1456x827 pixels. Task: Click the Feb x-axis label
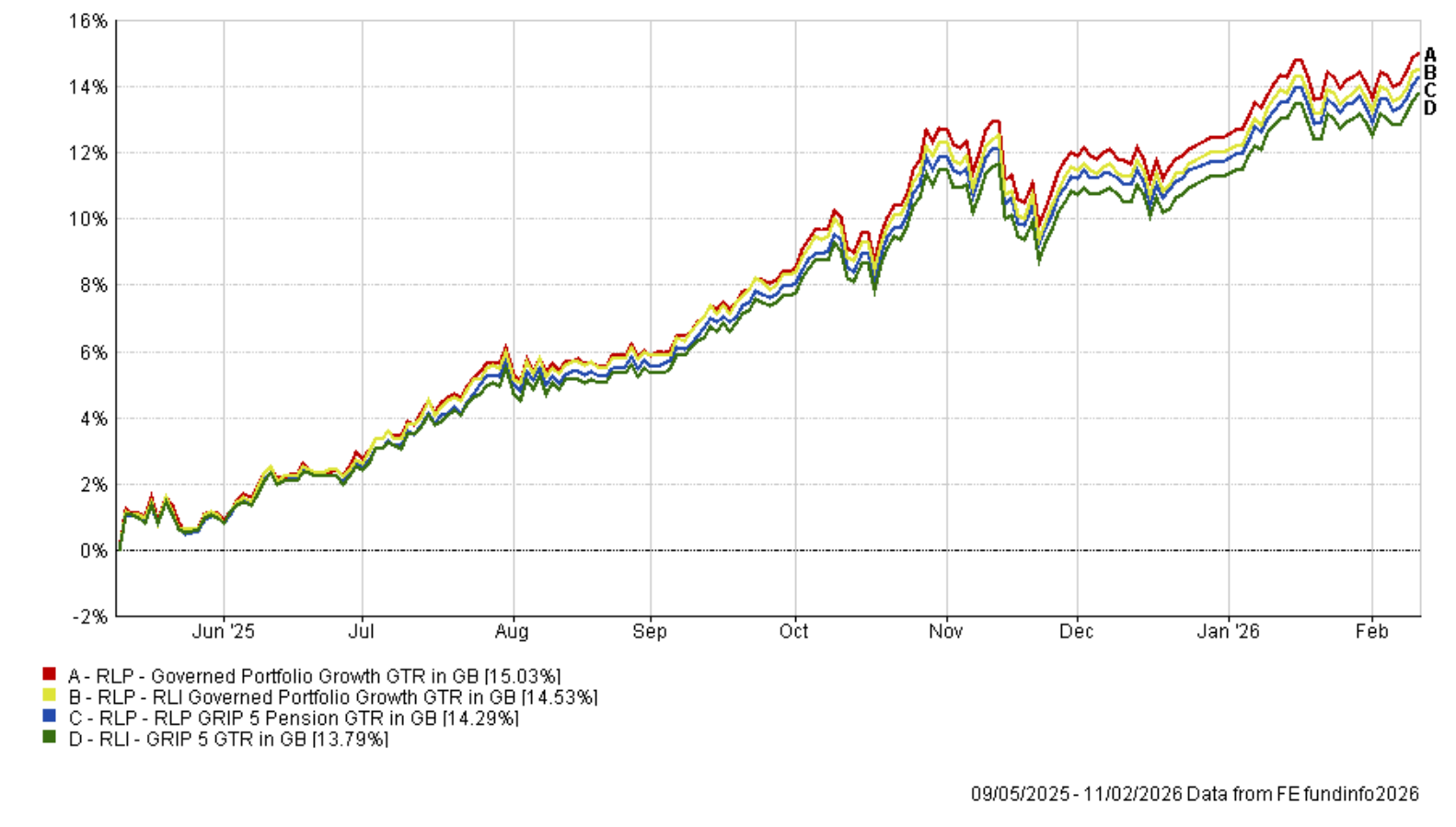click(x=1371, y=632)
